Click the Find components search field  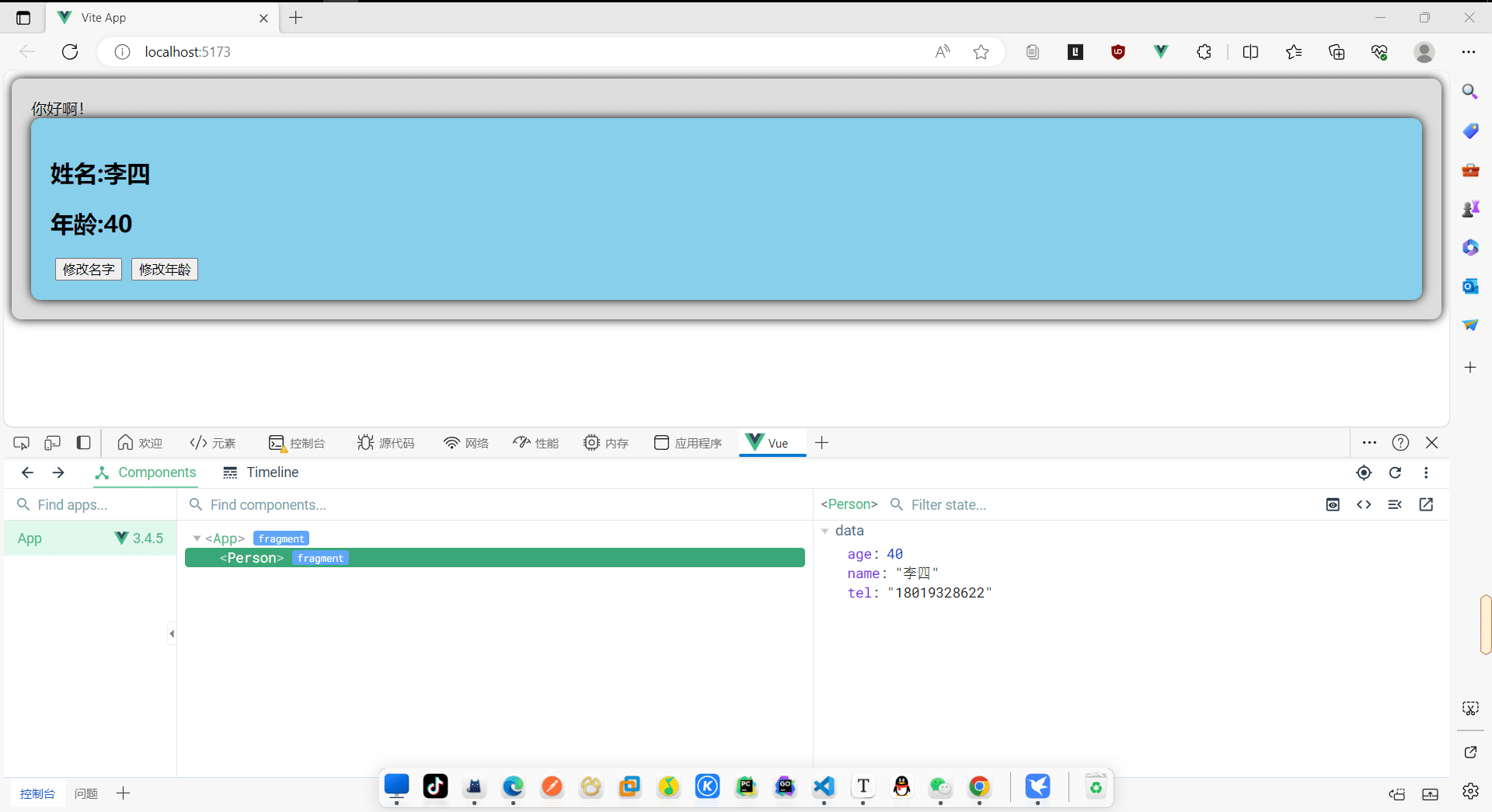tap(497, 505)
